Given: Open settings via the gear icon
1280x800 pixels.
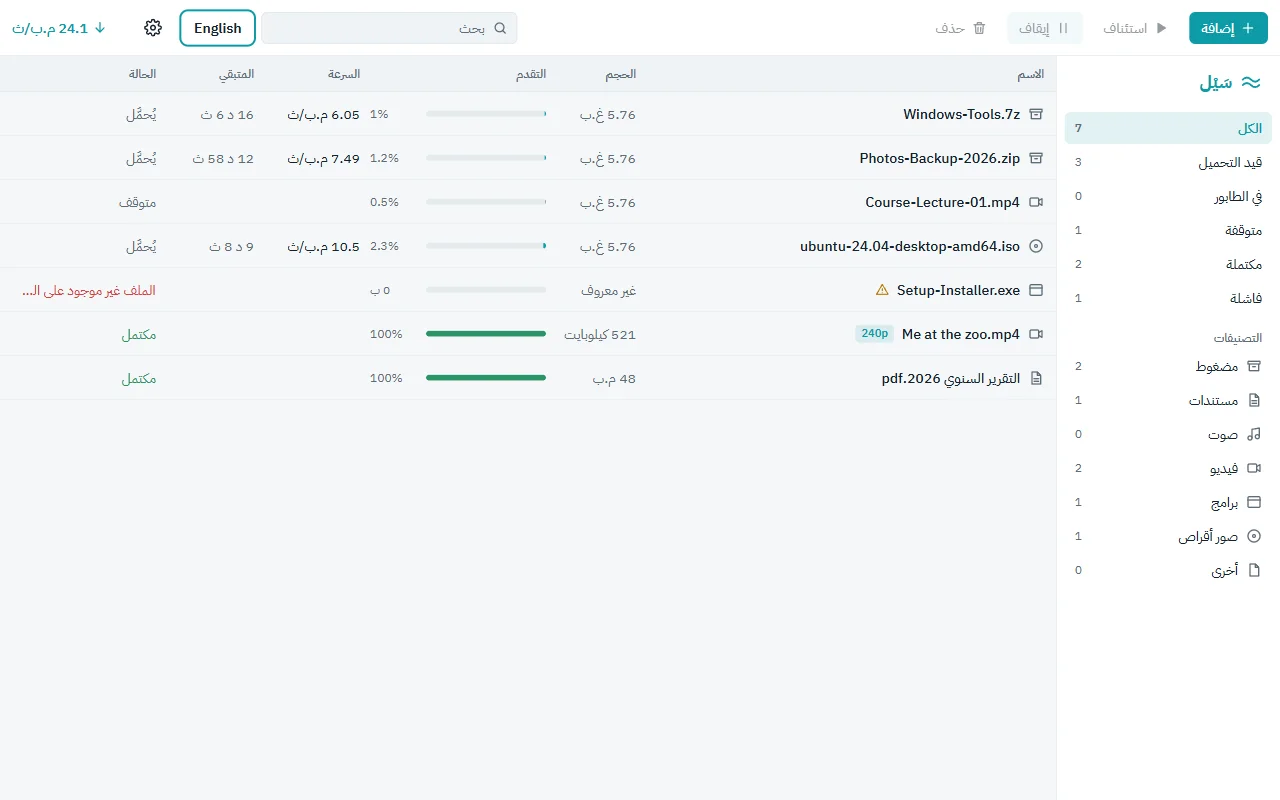Looking at the screenshot, I should pos(153,28).
